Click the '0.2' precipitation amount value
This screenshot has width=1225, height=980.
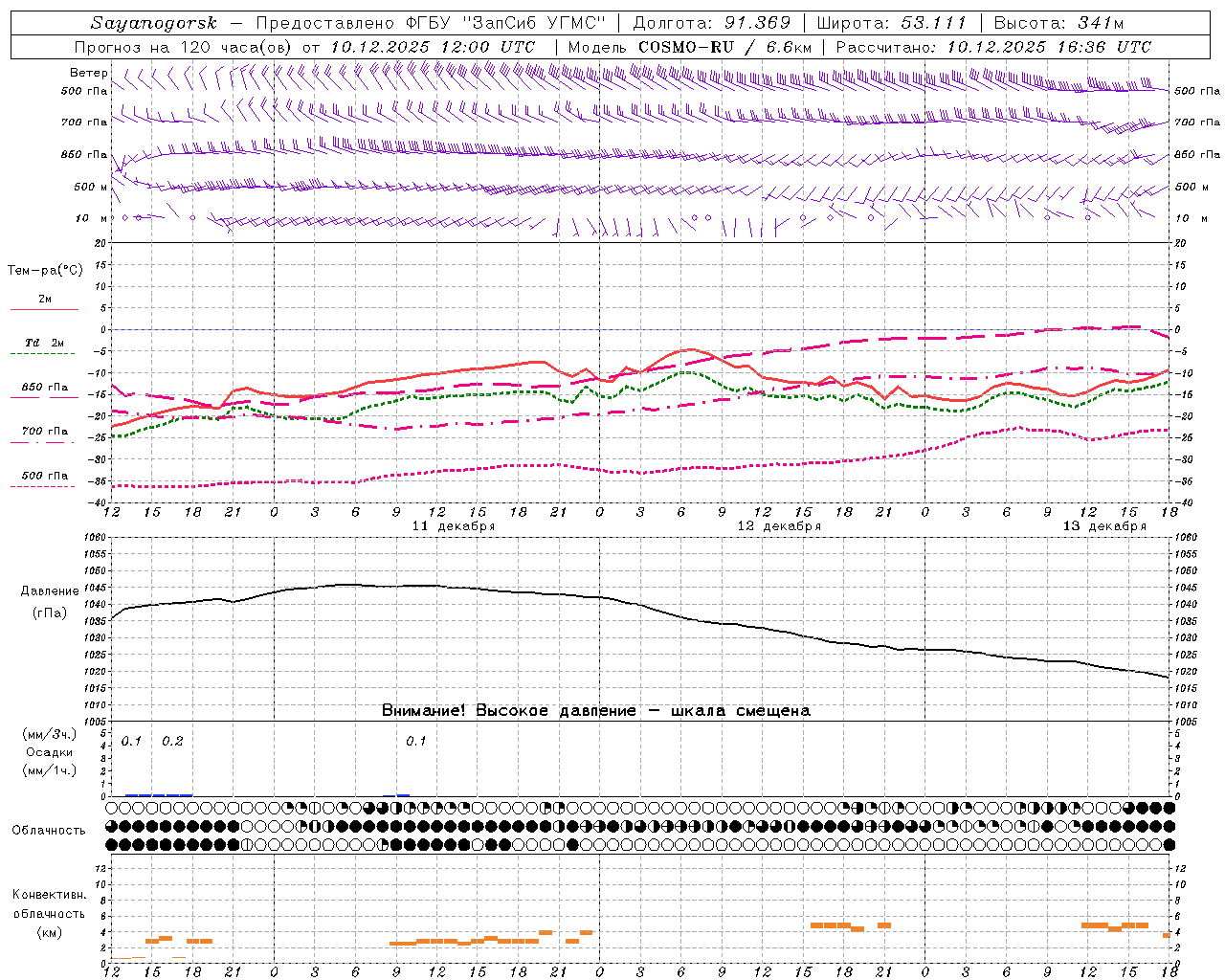click(x=172, y=742)
